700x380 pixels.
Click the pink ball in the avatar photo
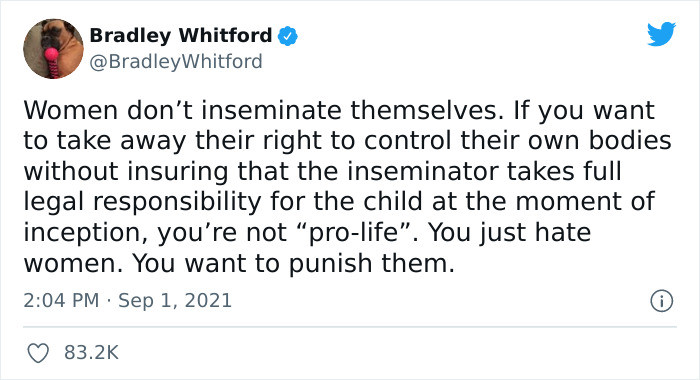pos(51,55)
